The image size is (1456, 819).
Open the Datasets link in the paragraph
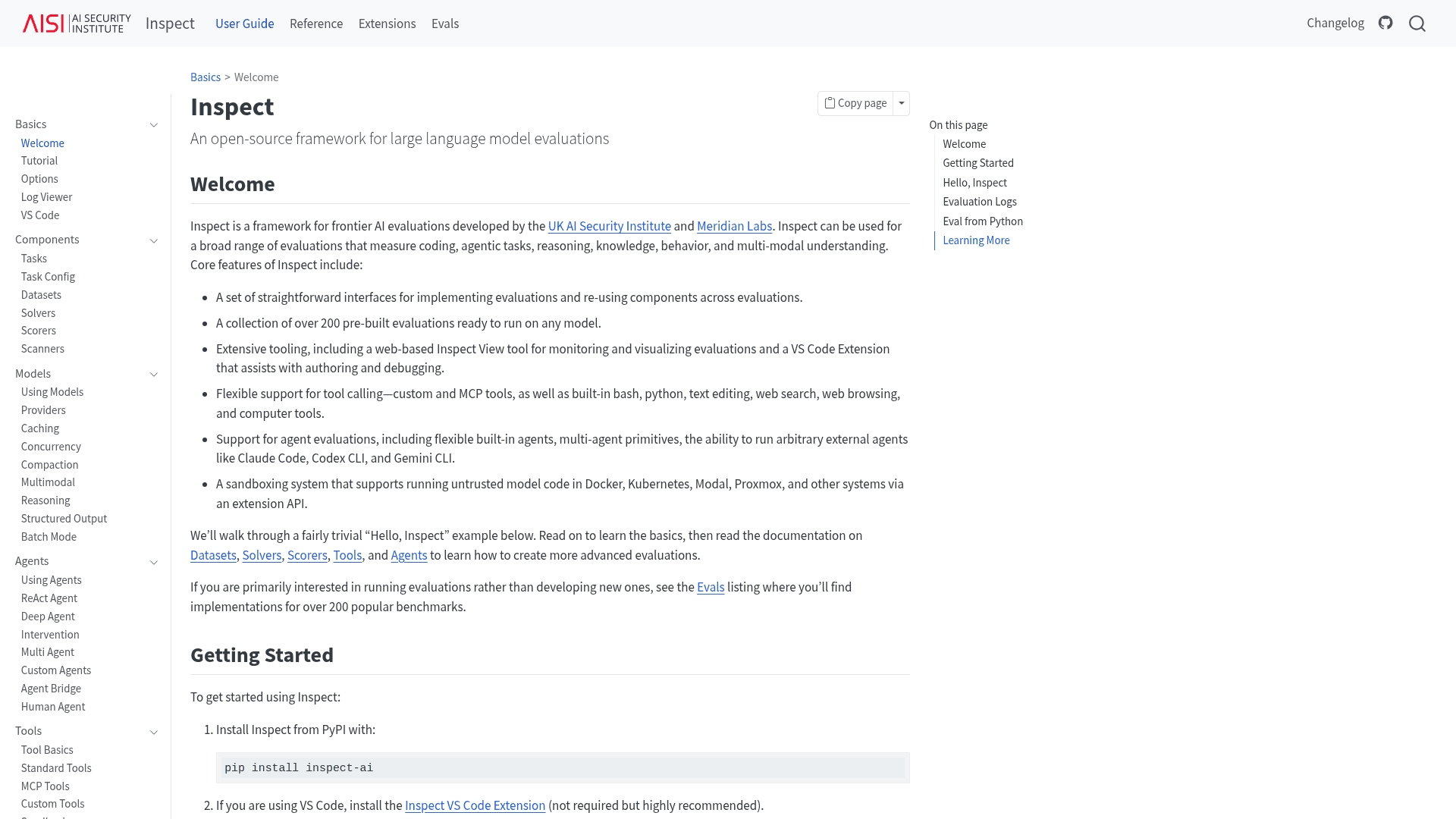213,555
